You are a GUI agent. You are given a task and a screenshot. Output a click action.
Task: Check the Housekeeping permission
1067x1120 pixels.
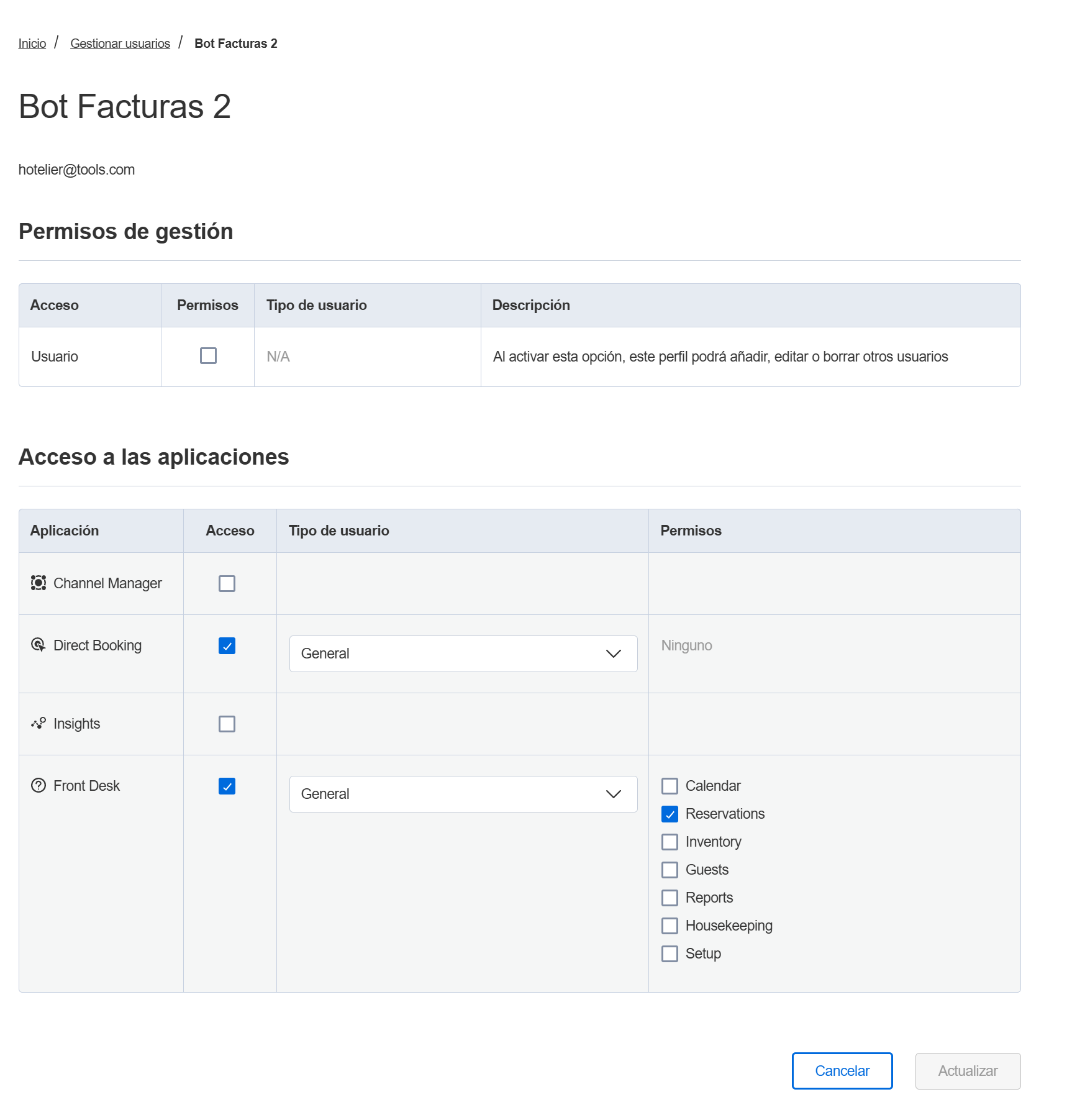[670, 926]
